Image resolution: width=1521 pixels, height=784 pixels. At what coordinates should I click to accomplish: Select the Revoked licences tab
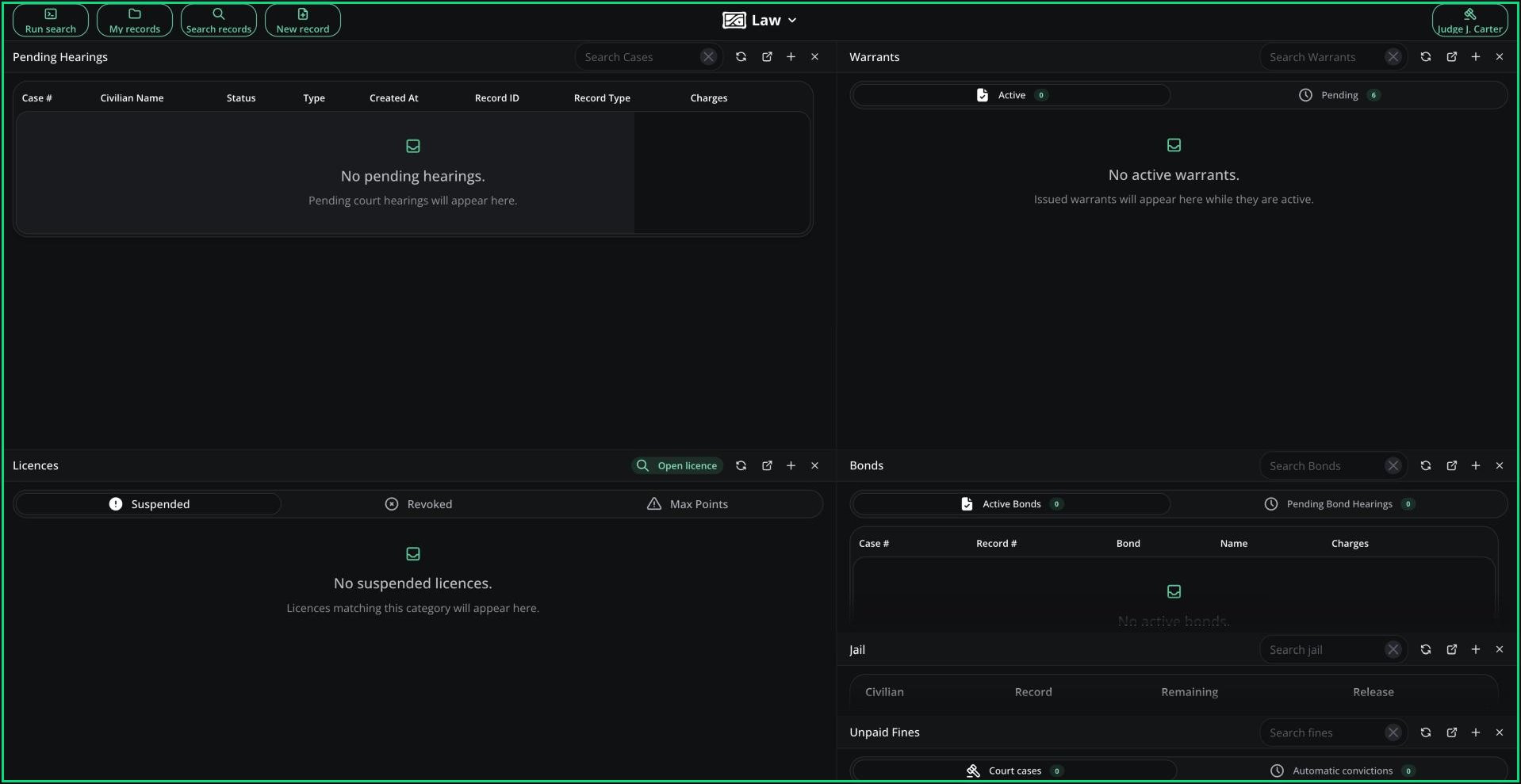(x=418, y=504)
